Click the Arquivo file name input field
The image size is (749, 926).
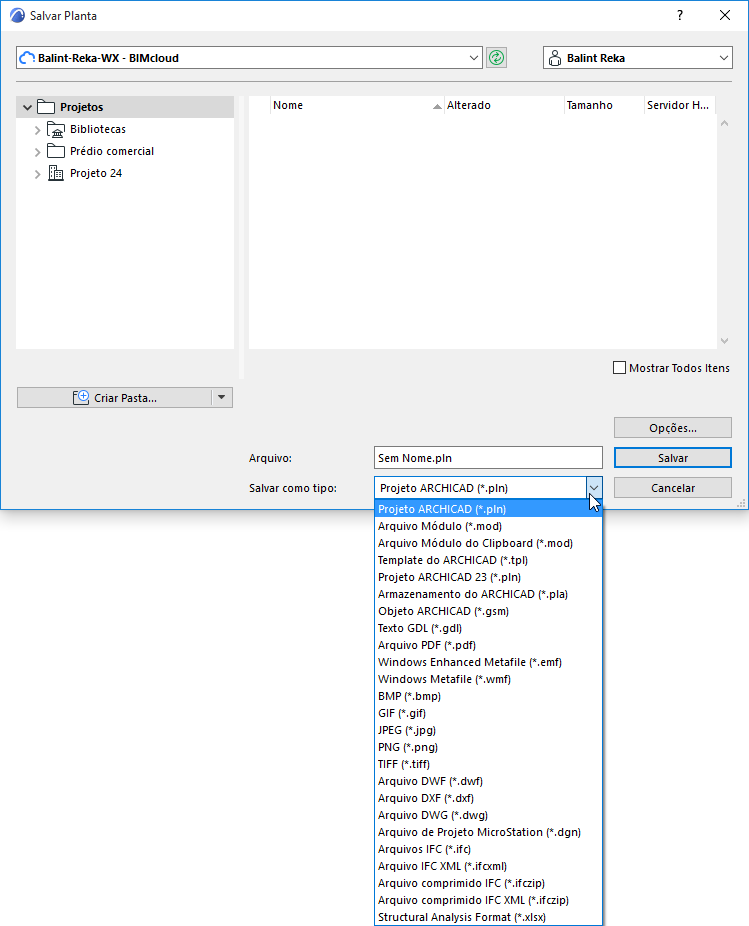(x=488, y=458)
